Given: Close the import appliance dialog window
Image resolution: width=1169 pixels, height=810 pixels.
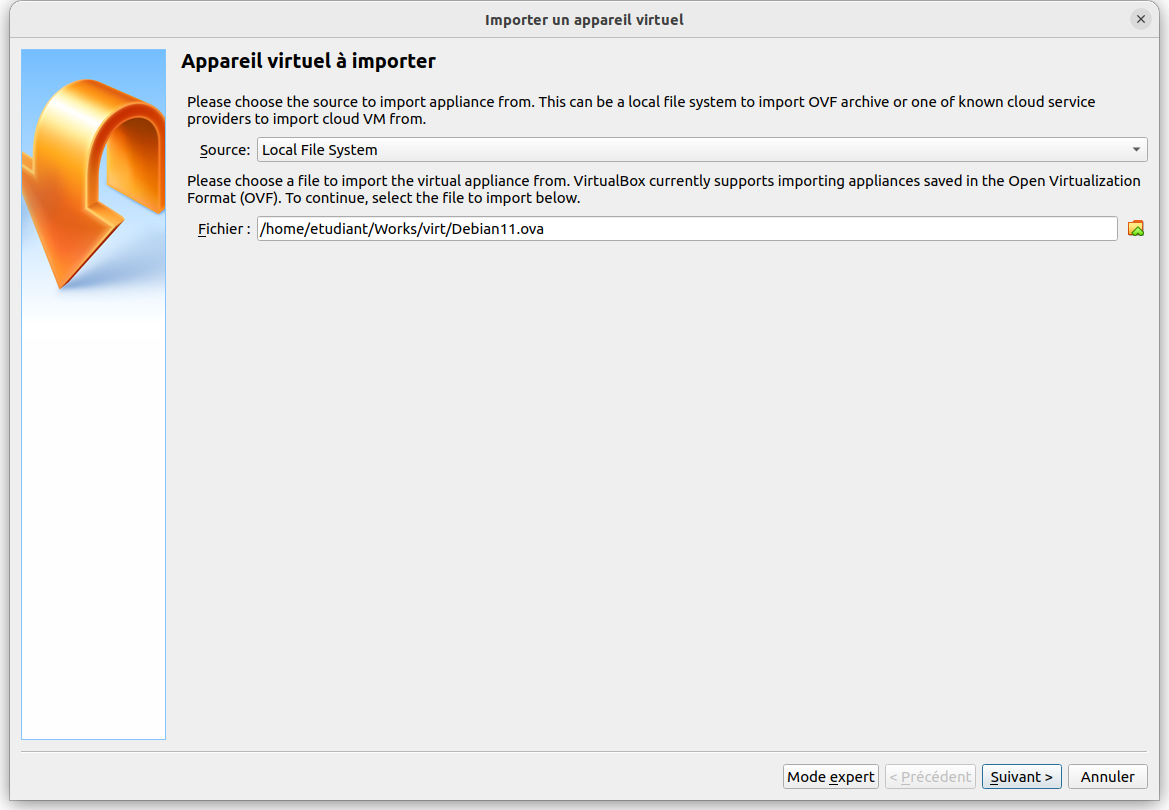Looking at the screenshot, I should (1140, 19).
